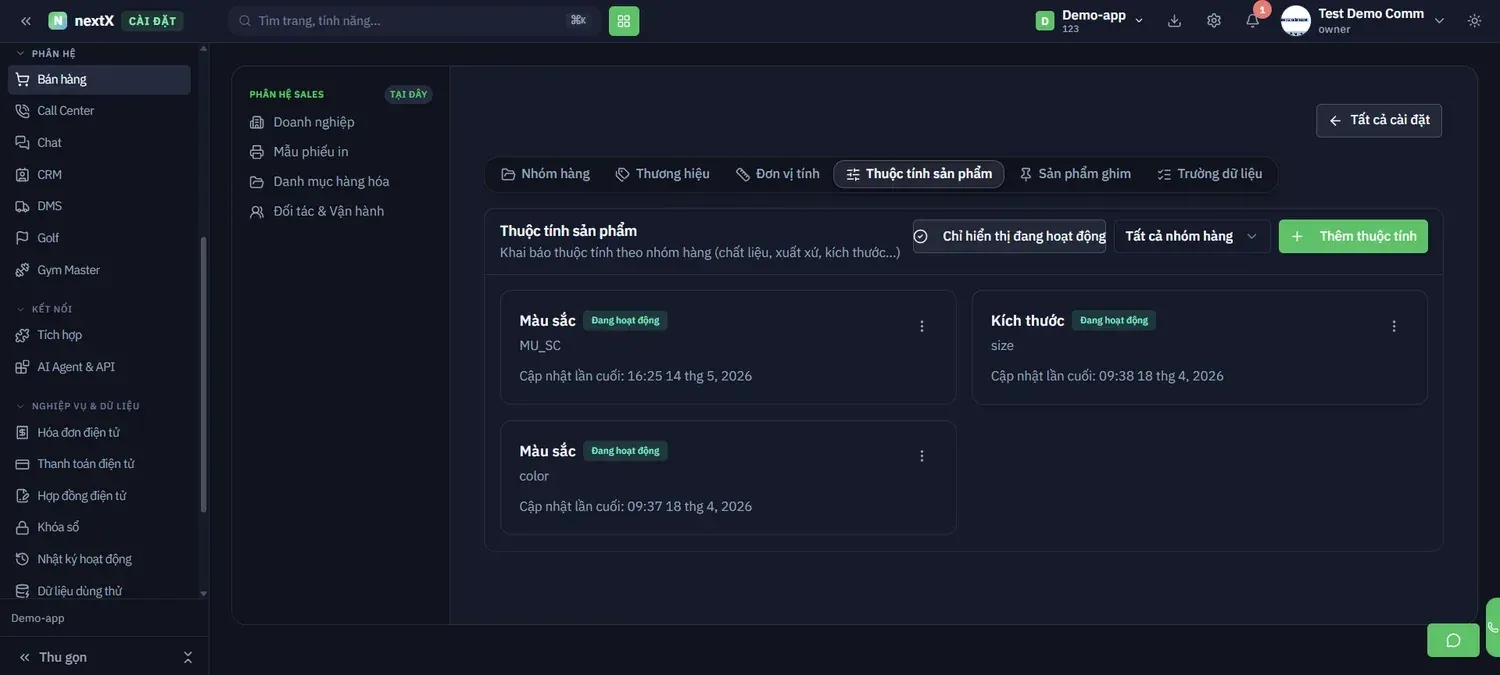Click the Test Demo Comm avatar

pyautogui.click(x=1296, y=21)
